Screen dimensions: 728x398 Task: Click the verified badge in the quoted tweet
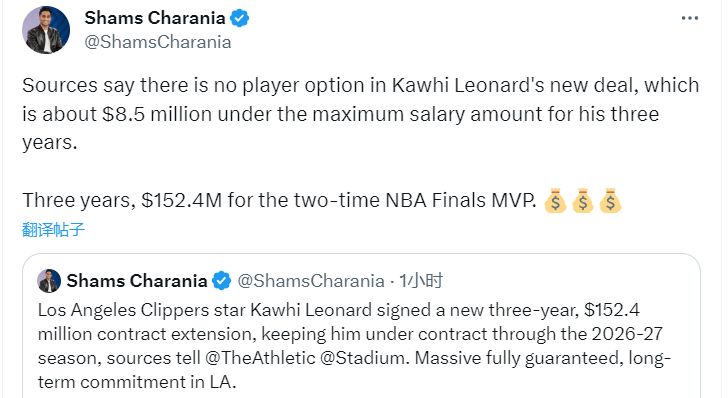221,281
